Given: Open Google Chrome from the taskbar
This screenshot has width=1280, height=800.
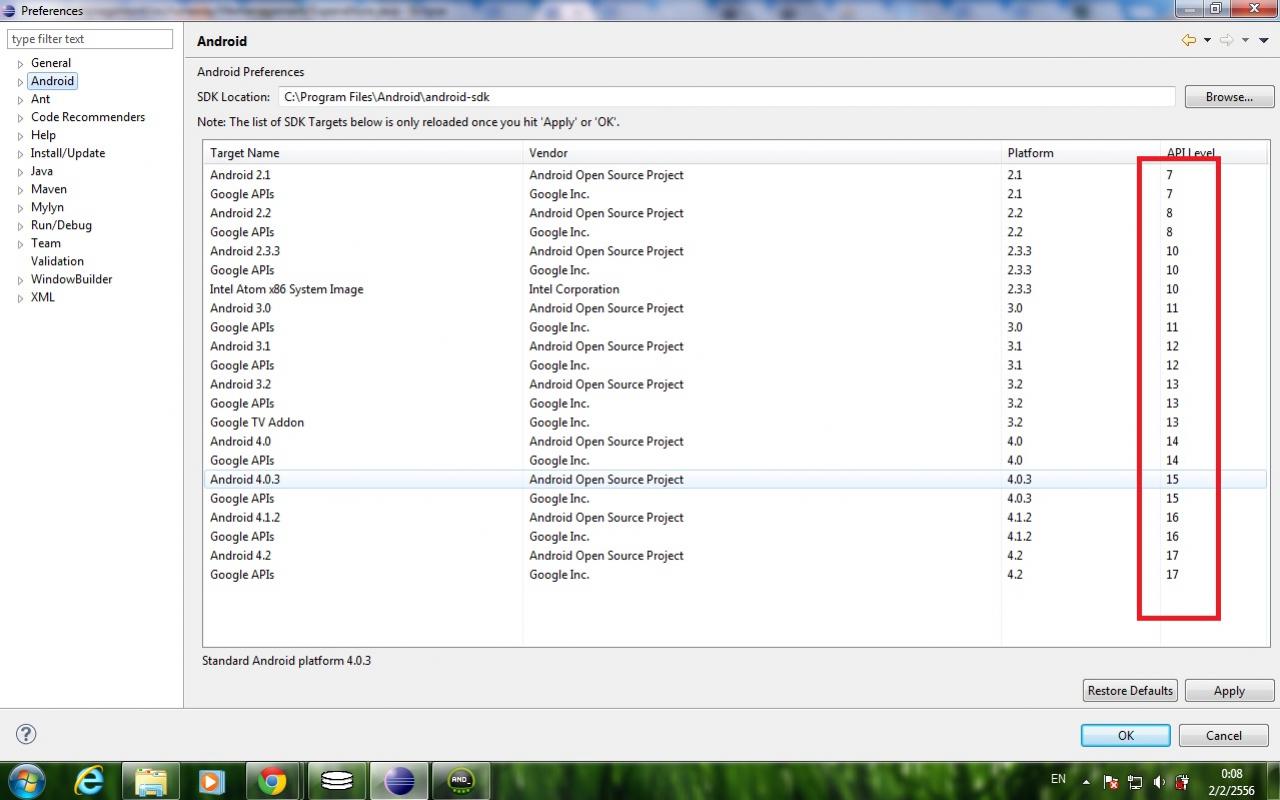Looking at the screenshot, I should pyautogui.click(x=272, y=781).
